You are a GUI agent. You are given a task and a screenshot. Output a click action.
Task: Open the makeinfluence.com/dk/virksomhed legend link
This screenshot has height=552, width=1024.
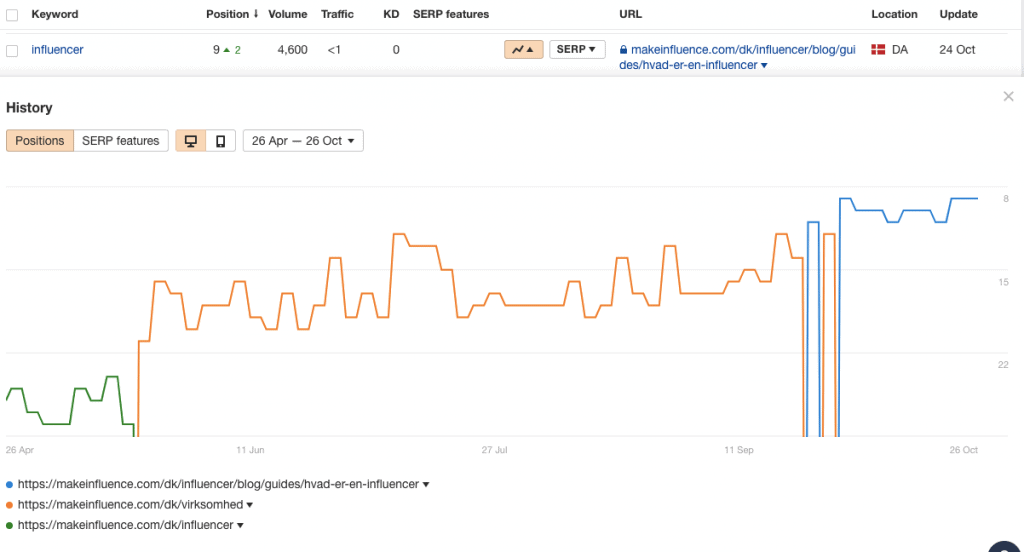click(131, 504)
